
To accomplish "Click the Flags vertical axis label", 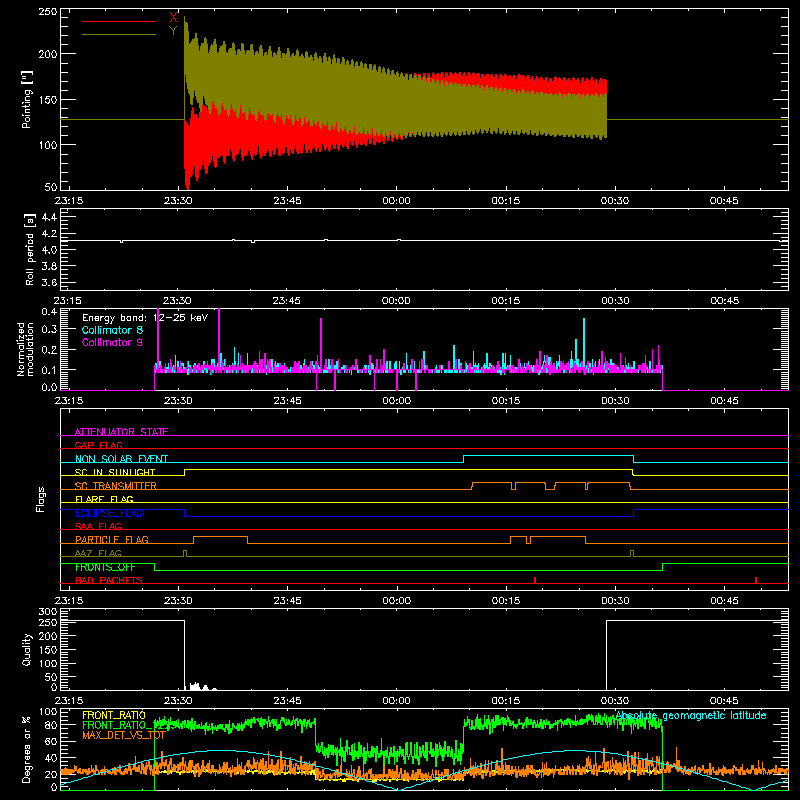I will pyautogui.click(x=41, y=499).
